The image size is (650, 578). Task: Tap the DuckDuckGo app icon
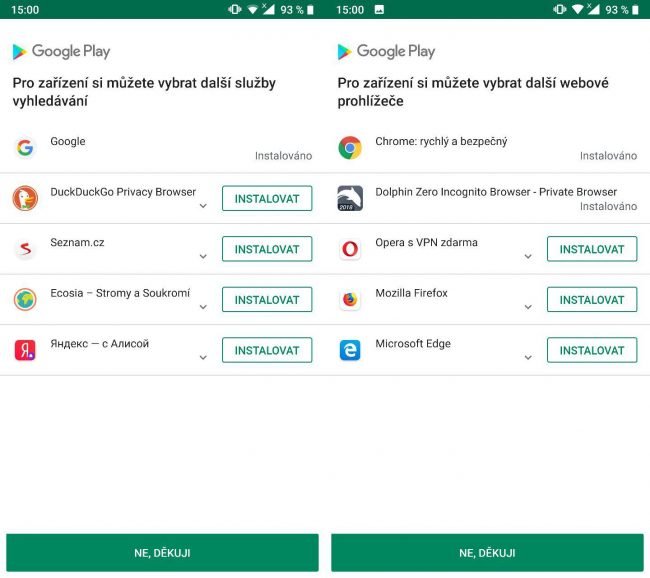click(x=25, y=198)
